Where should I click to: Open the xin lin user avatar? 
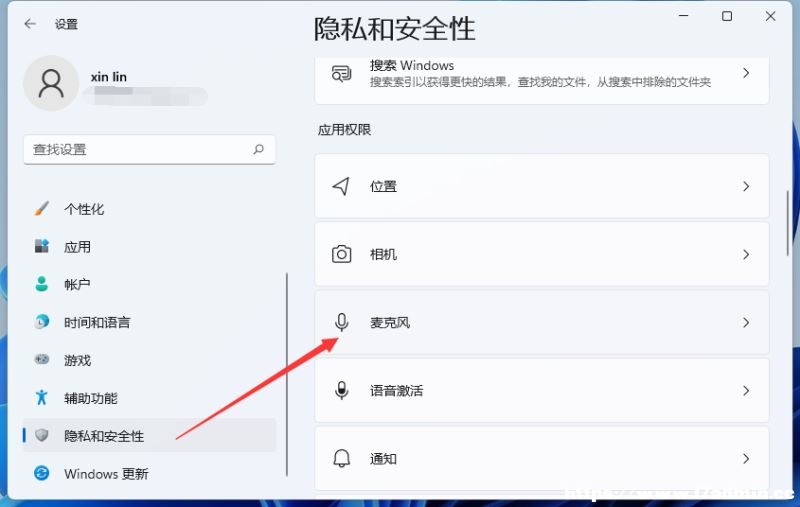51,83
